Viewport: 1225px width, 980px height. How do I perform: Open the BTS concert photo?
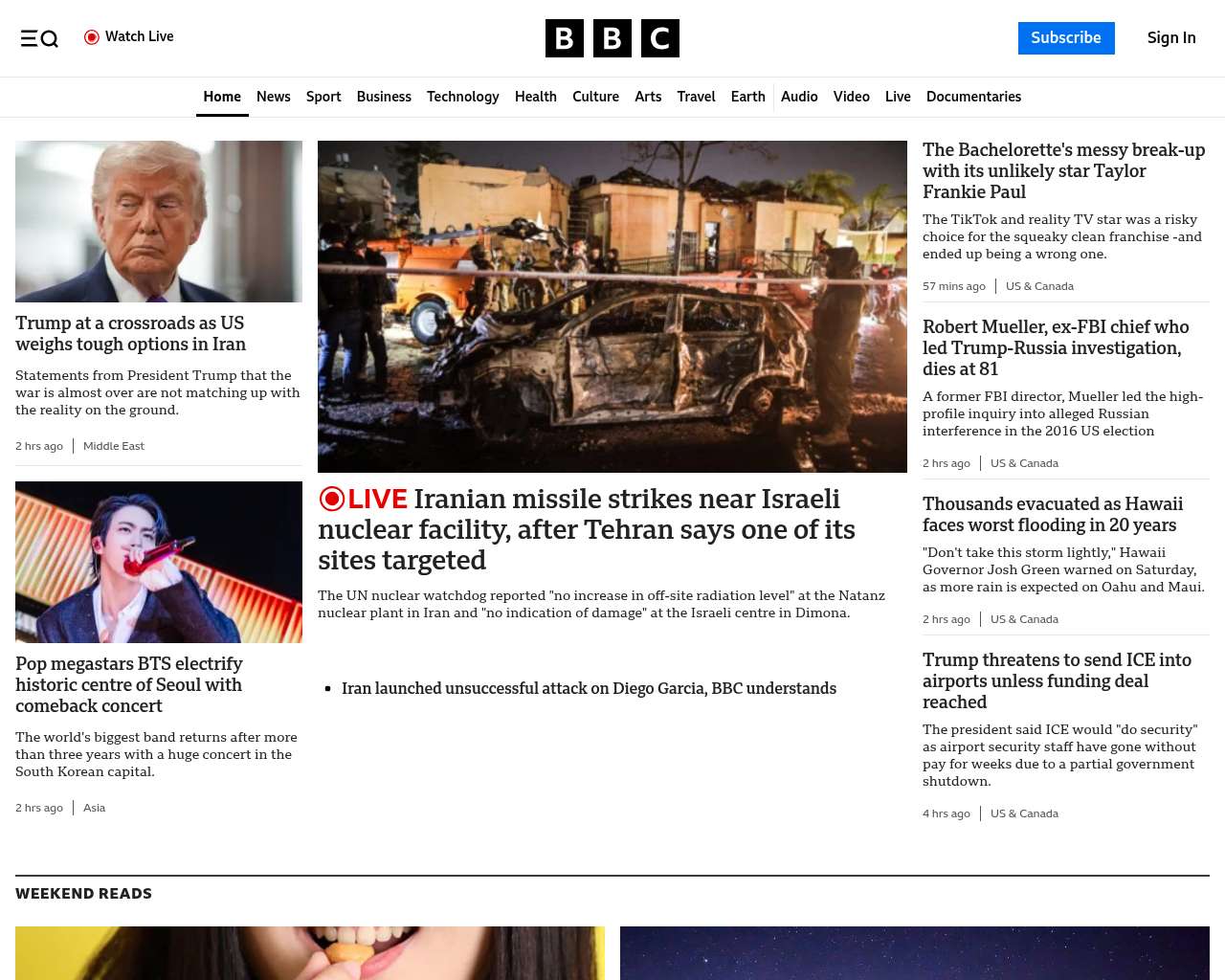(159, 562)
